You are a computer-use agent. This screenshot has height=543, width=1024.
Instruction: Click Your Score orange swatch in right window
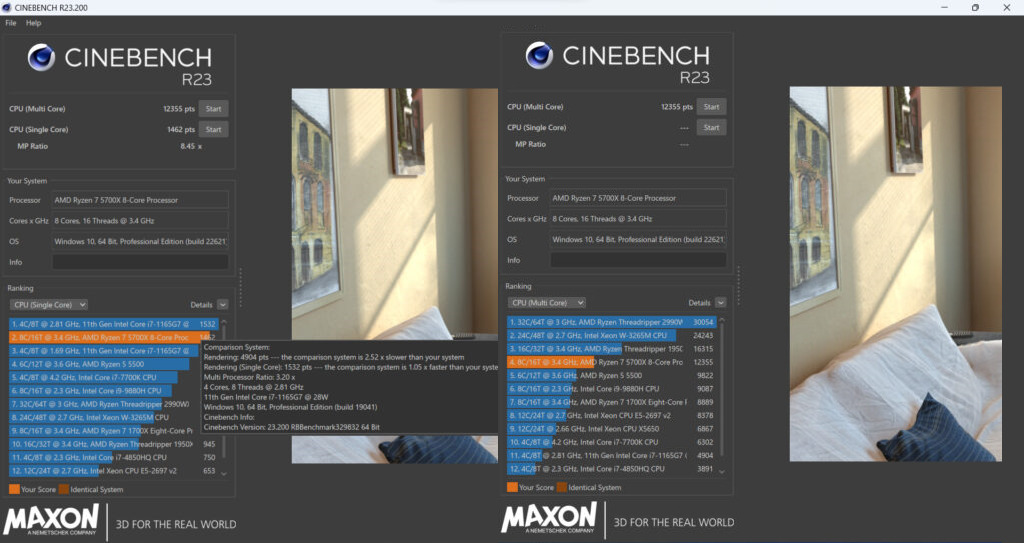click(x=512, y=487)
